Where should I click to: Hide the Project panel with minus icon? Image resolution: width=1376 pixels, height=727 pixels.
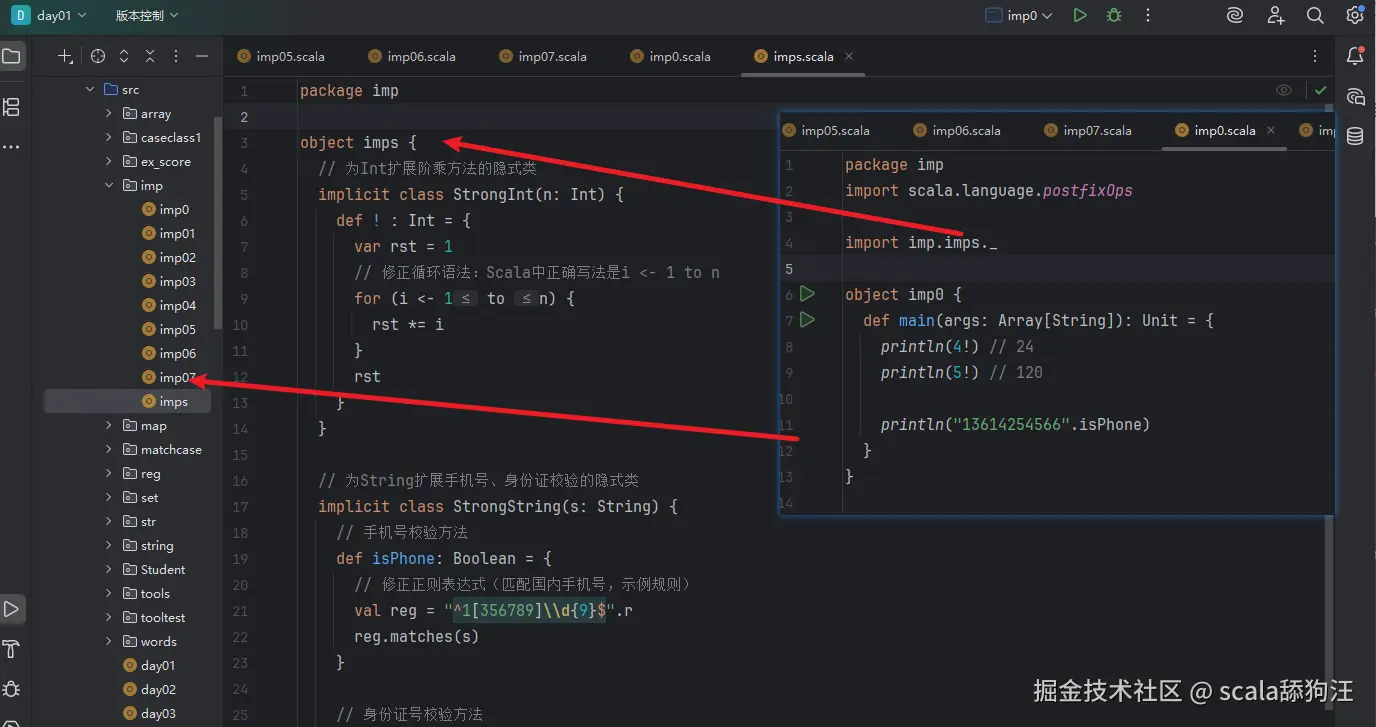(x=202, y=57)
